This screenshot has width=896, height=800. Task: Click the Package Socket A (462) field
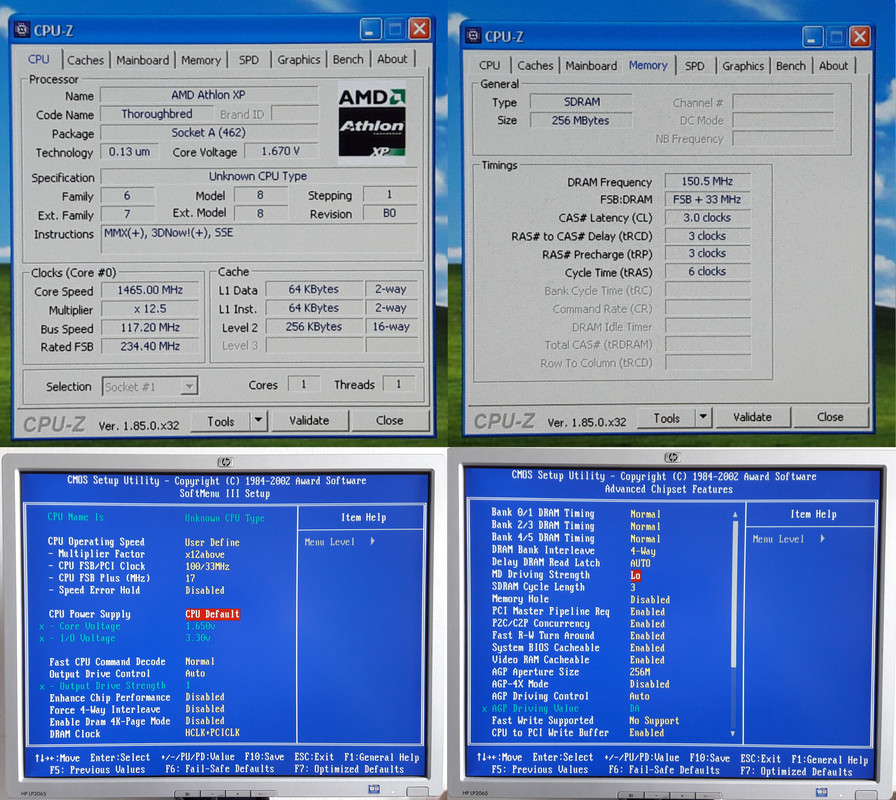coord(209,133)
